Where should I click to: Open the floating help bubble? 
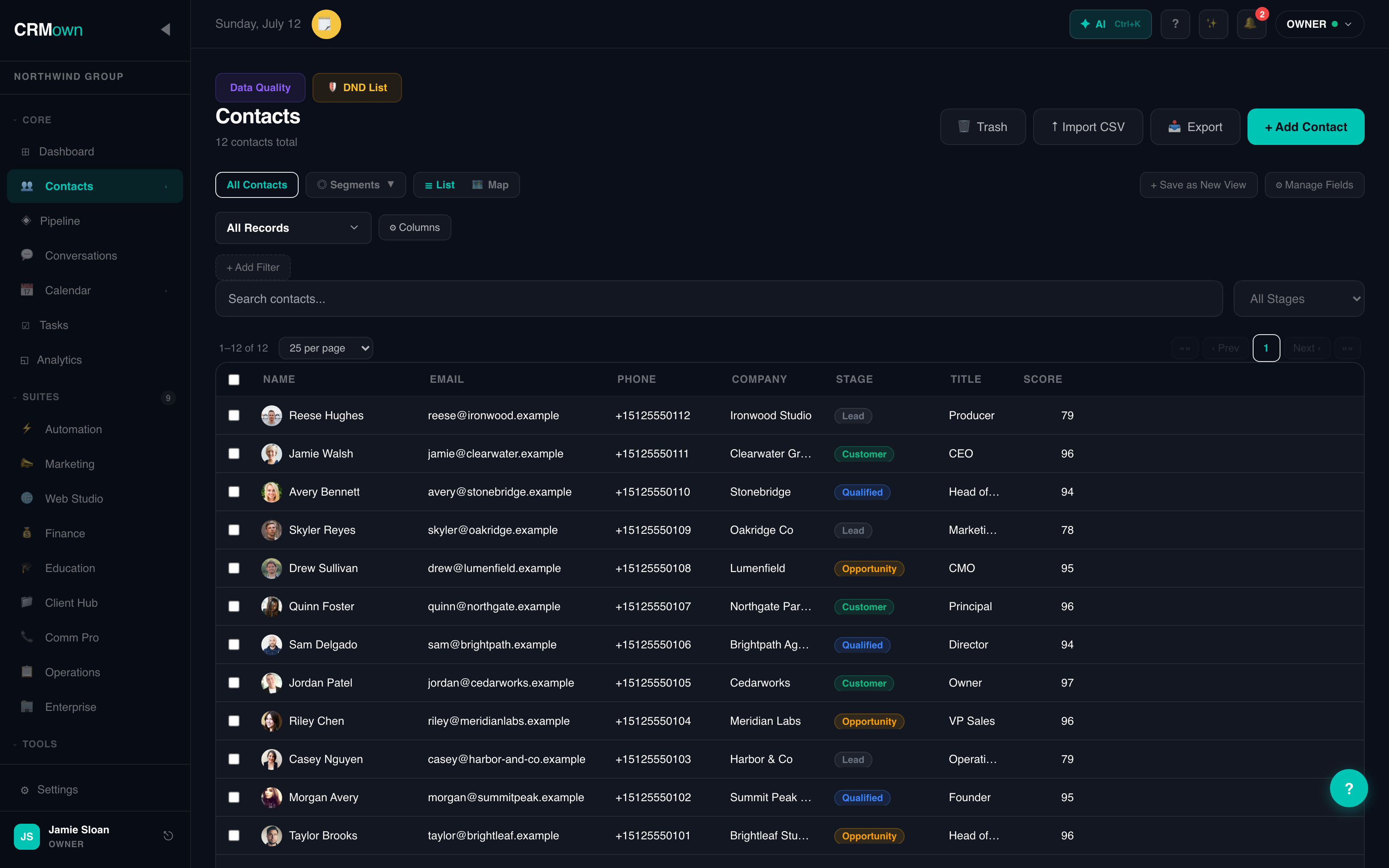pos(1348,788)
